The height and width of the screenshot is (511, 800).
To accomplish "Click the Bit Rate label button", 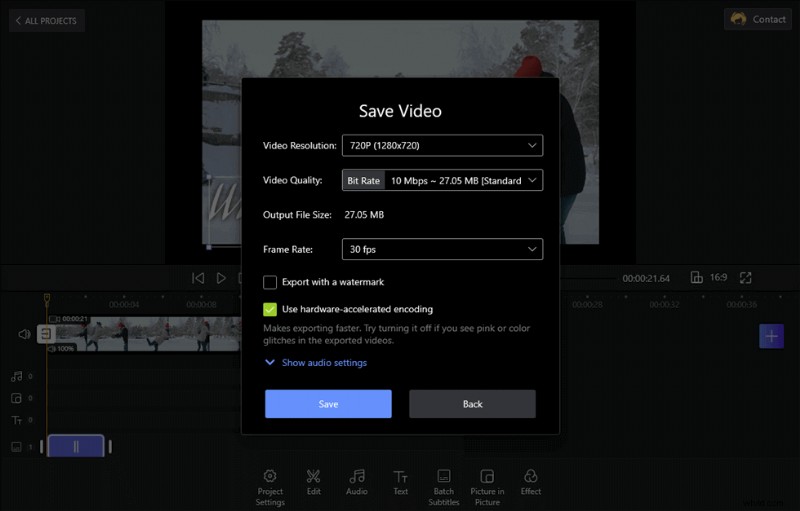I will (x=363, y=181).
